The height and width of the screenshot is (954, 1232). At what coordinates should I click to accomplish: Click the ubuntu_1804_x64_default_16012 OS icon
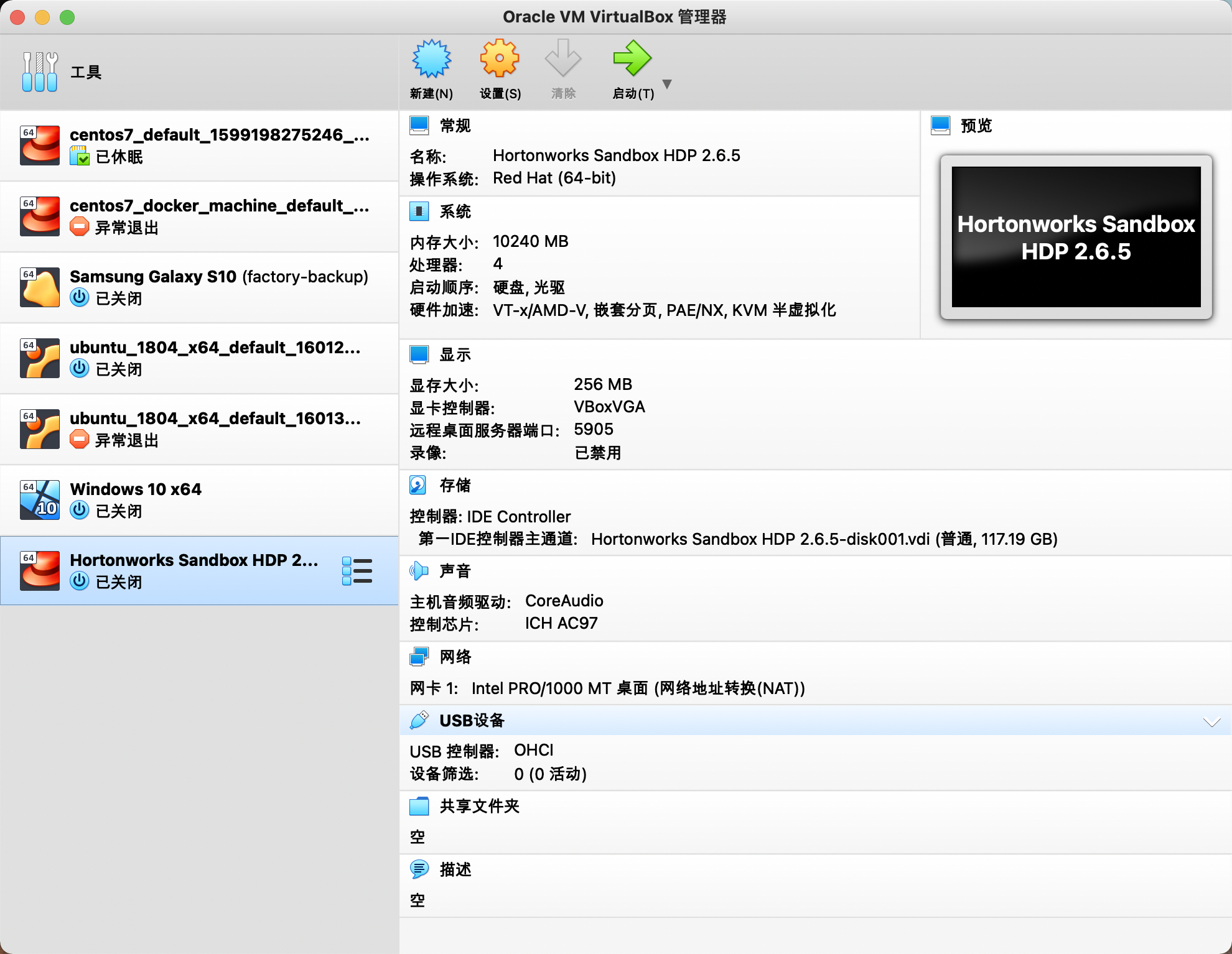click(x=40, y=358)
